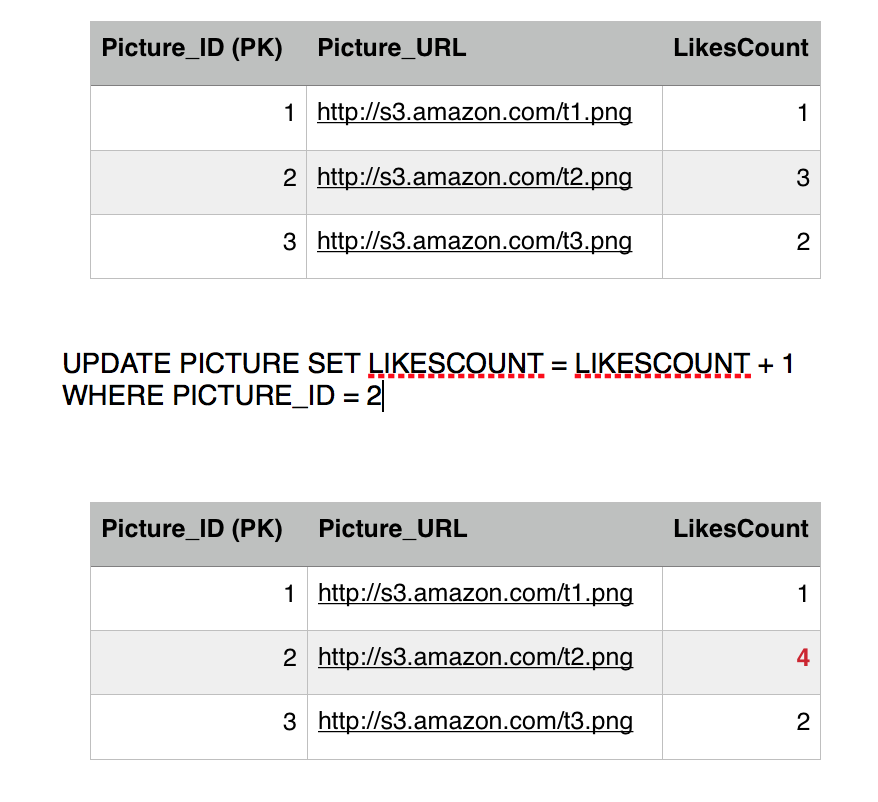Select the Picture_ID (PK) header in first table
878x802 pixels.
[192, 48]
